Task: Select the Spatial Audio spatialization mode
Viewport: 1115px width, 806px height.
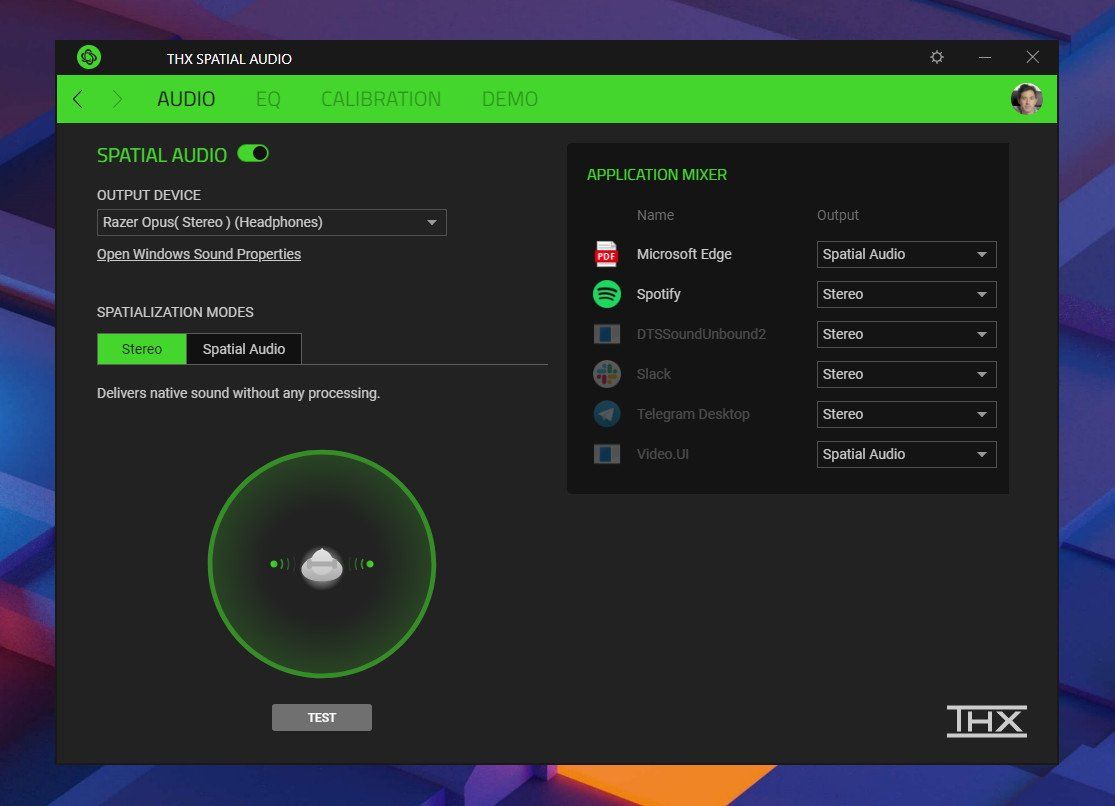Action: [x=244, y=349]
